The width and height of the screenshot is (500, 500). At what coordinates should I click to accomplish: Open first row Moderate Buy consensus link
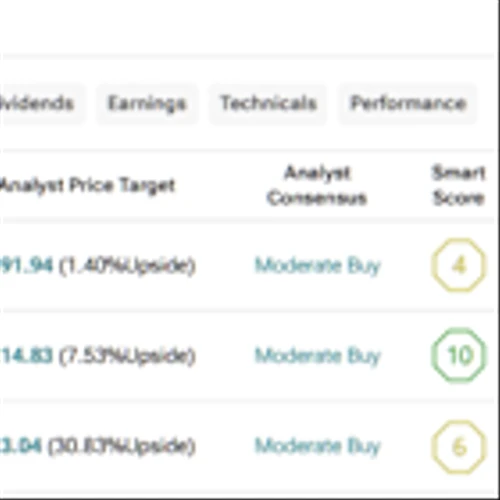(317, 266)
